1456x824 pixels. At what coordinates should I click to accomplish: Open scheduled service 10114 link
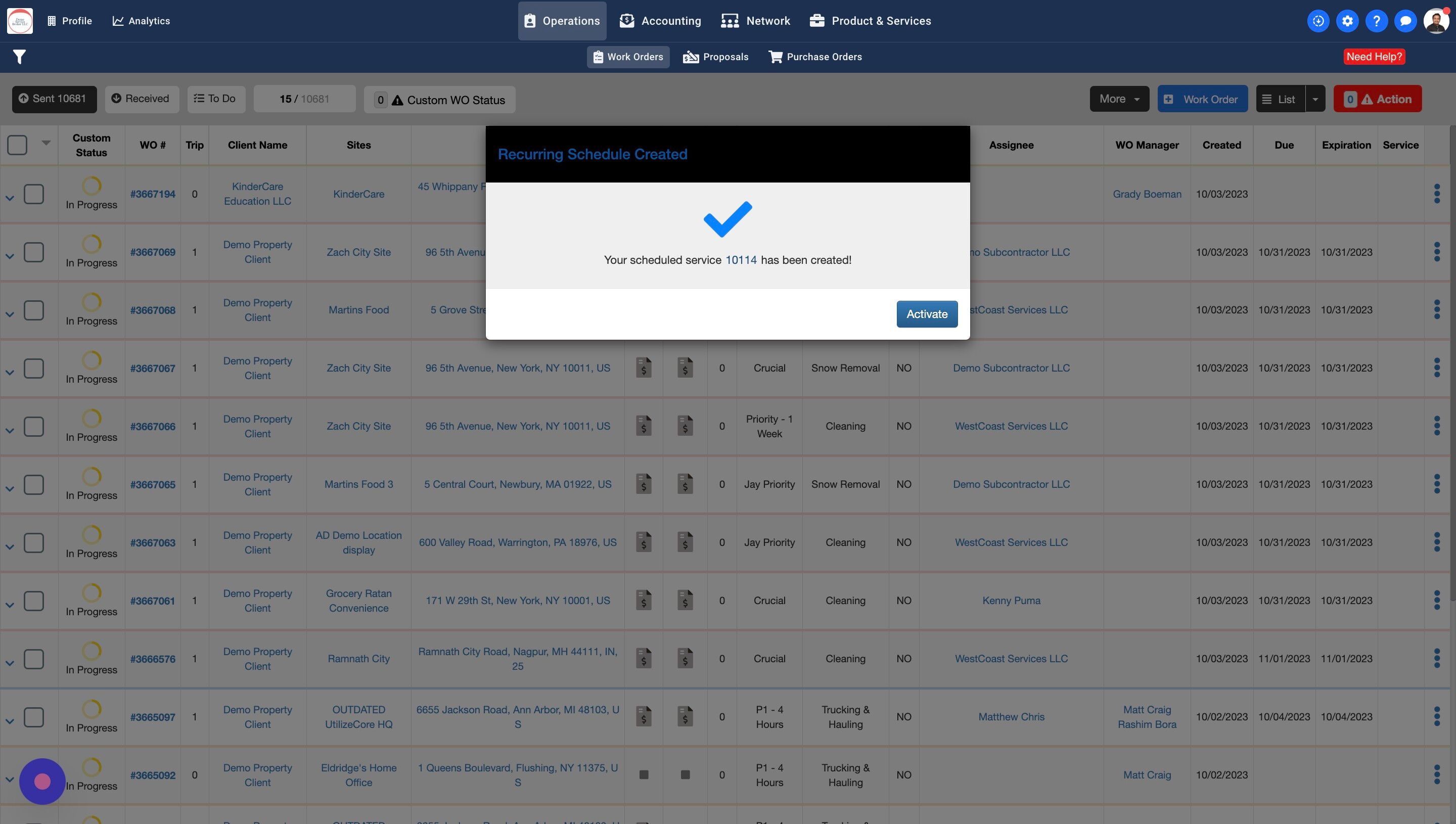(741, 260)
